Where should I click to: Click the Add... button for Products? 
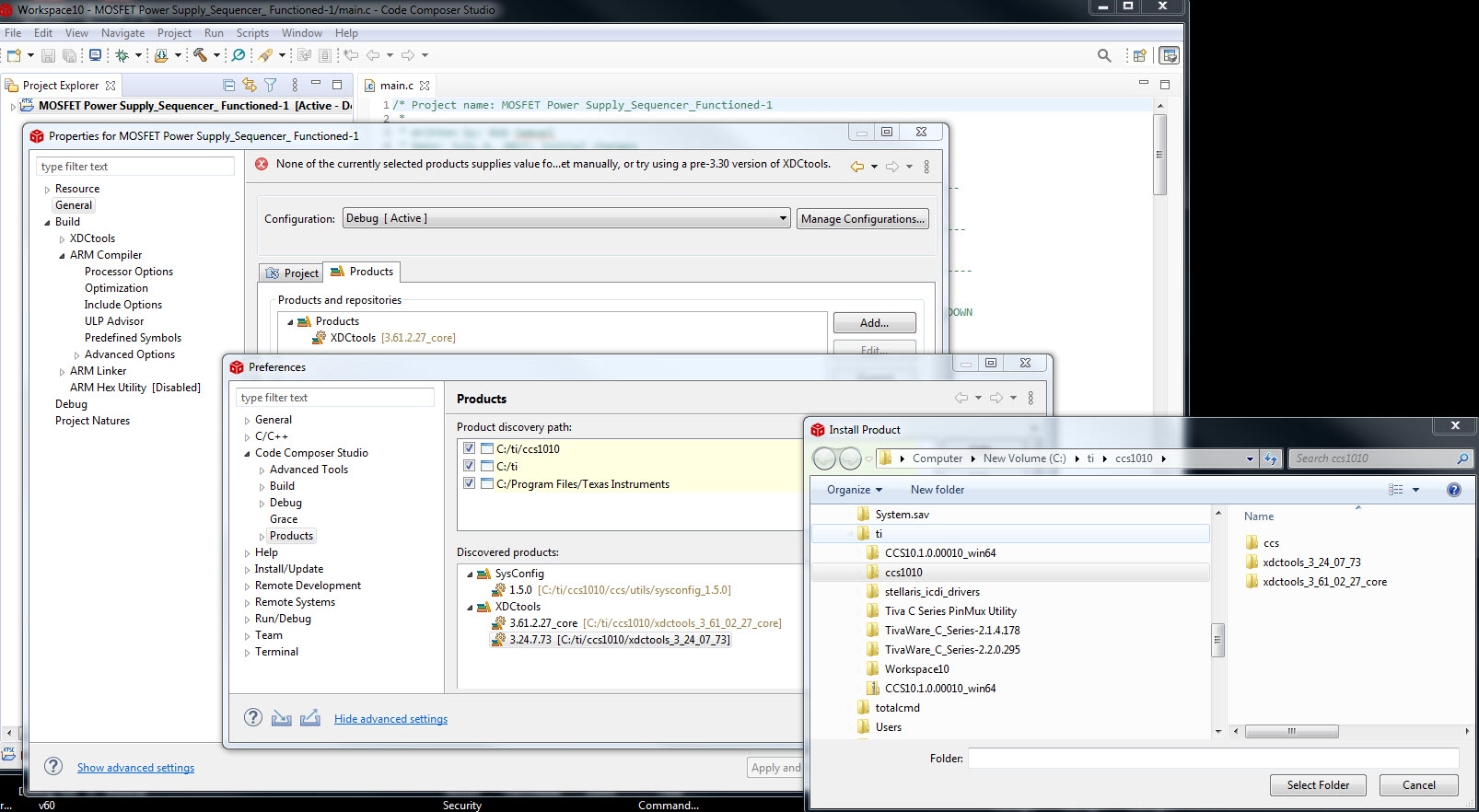(874, 322)
